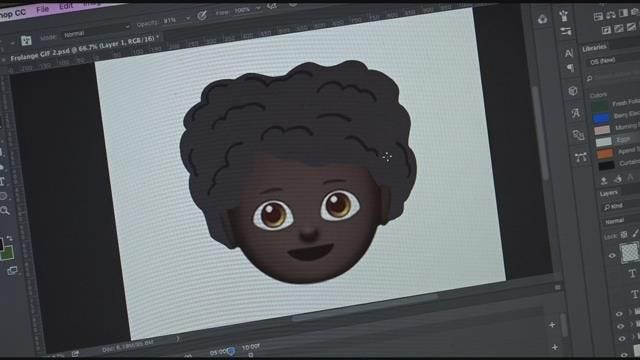Screen dimensions: 640x360
Task: Click the Color Balance scales adjustment icon
Action: point(611,15)
